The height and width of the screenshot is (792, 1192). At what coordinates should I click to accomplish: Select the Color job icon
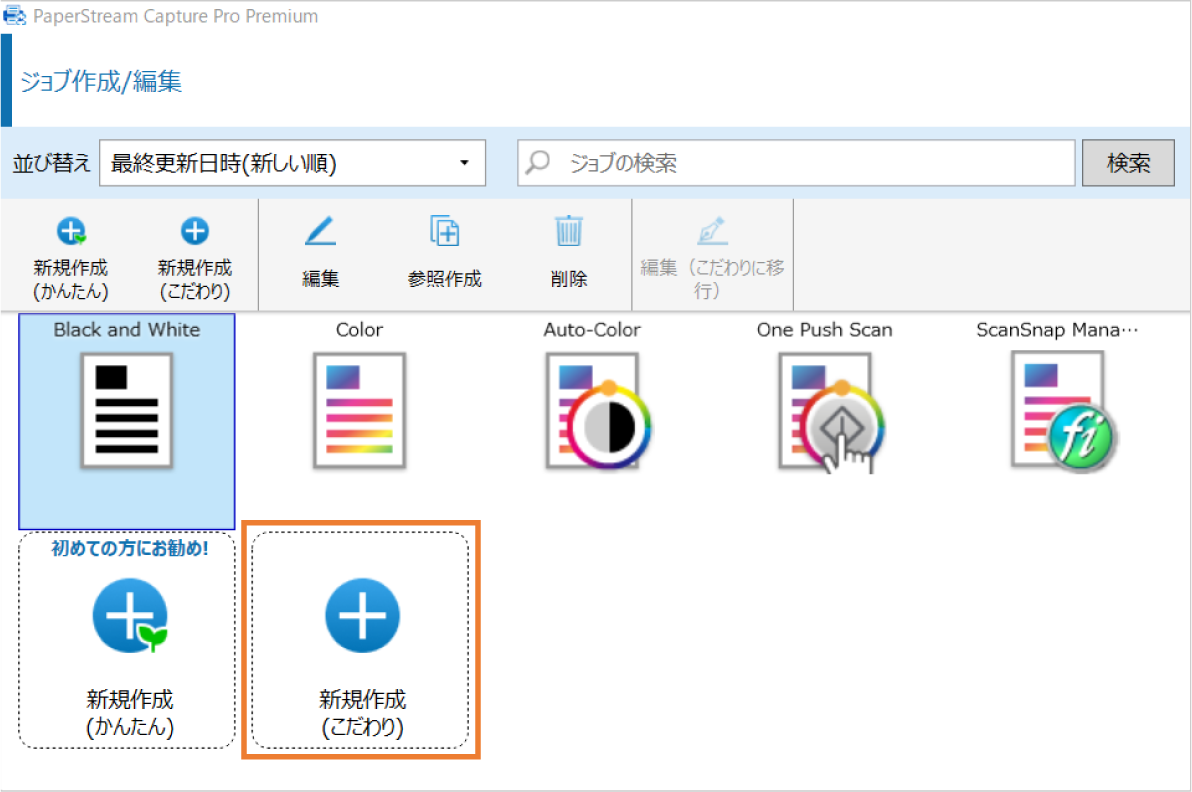360,410
